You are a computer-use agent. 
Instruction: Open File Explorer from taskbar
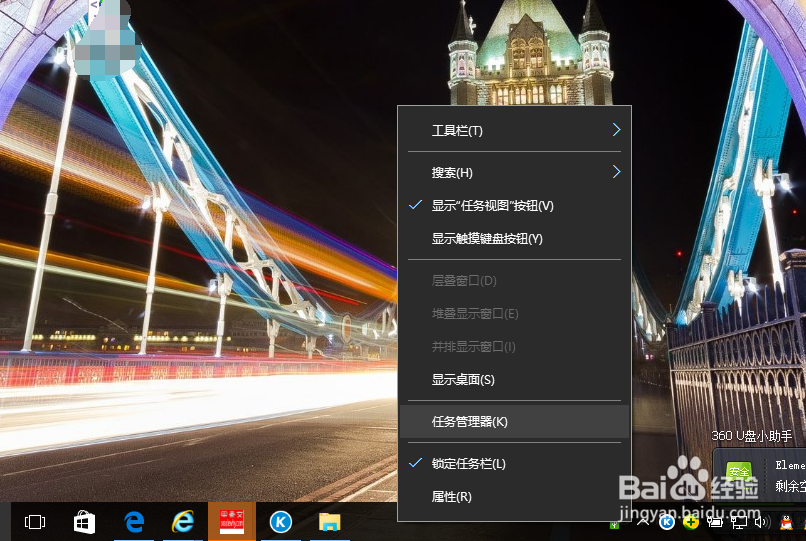329,522
